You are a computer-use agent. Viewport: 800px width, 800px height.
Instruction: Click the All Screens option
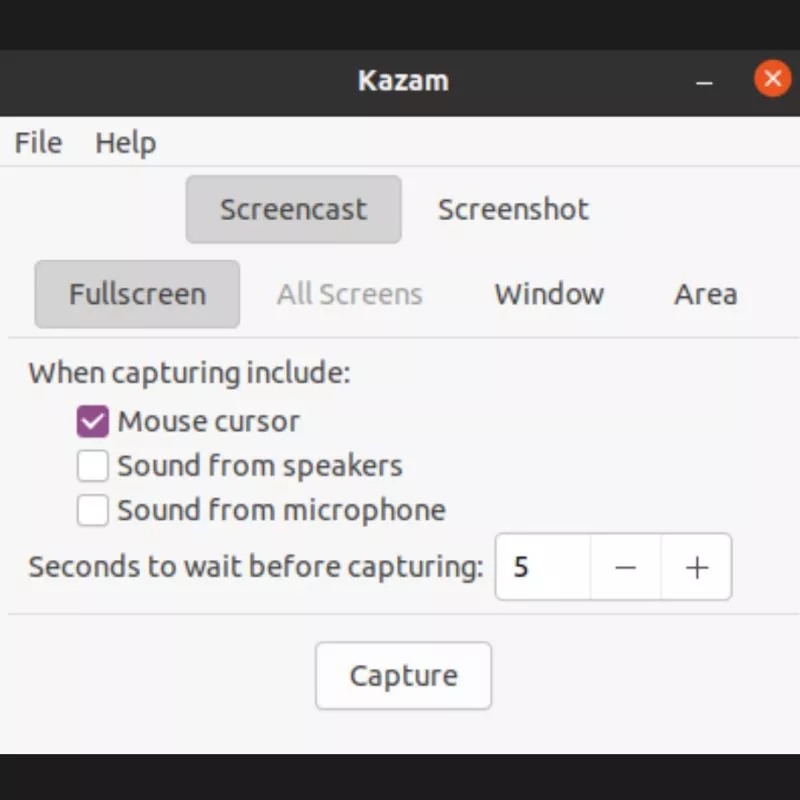tap(349, 293)
